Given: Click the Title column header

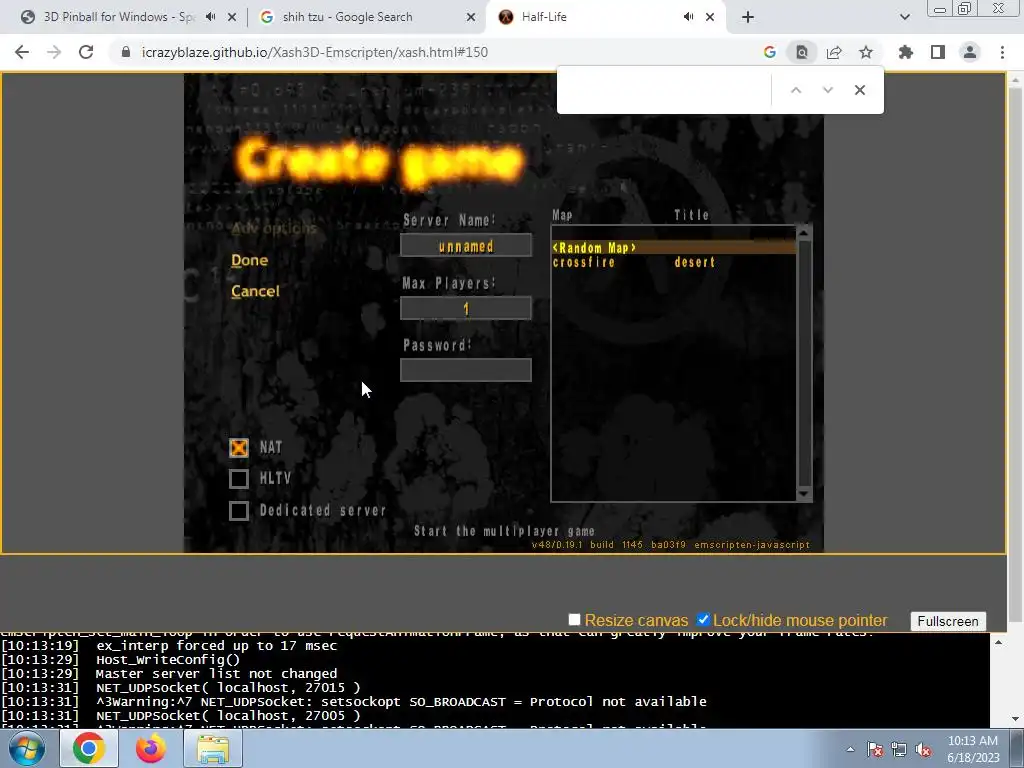Looking at the screenshot, I should pos(691,215).
